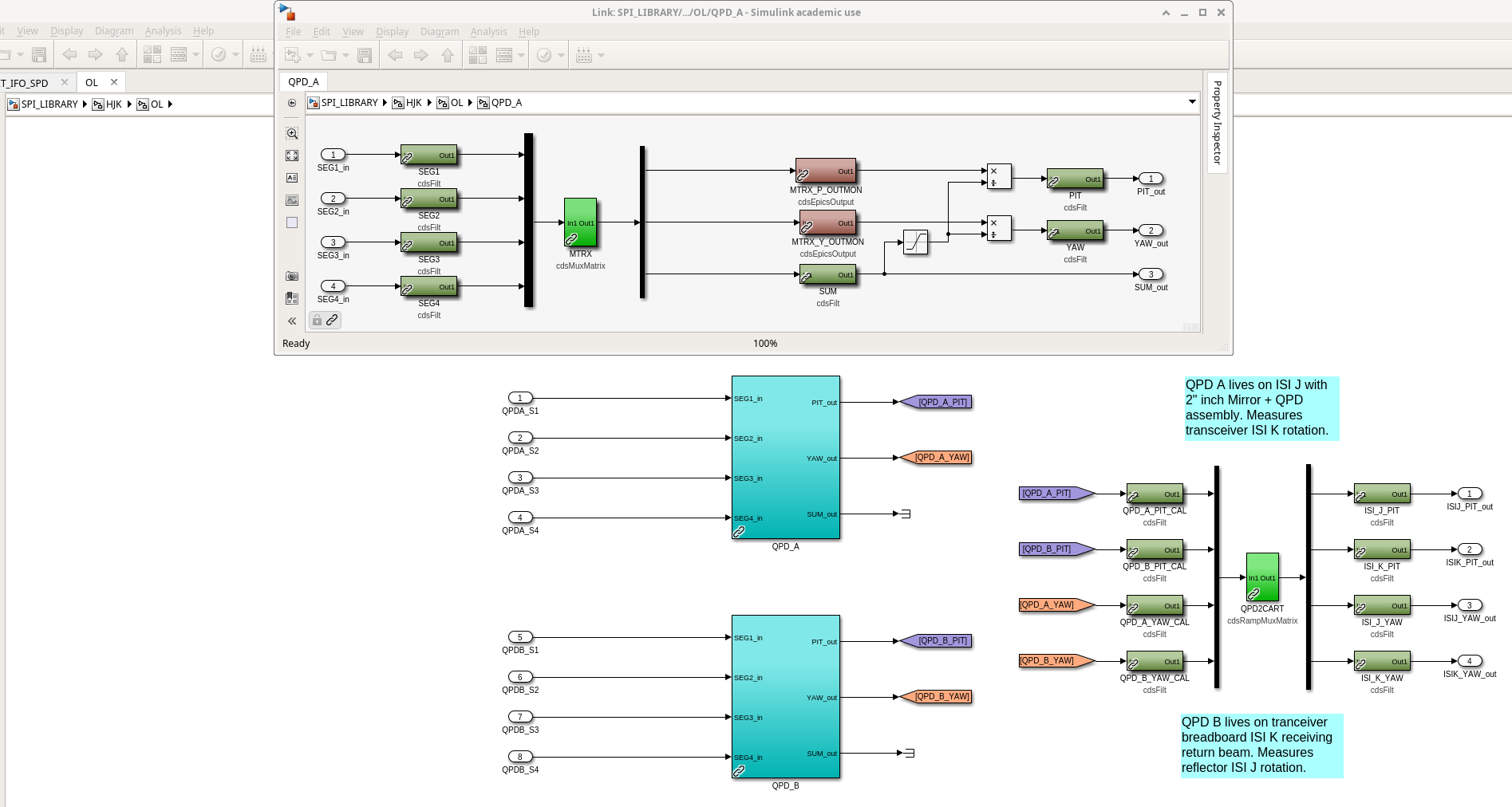Screen dimensions: 1512x807
Task: Select the Annotation text tool
Action: 292,178
